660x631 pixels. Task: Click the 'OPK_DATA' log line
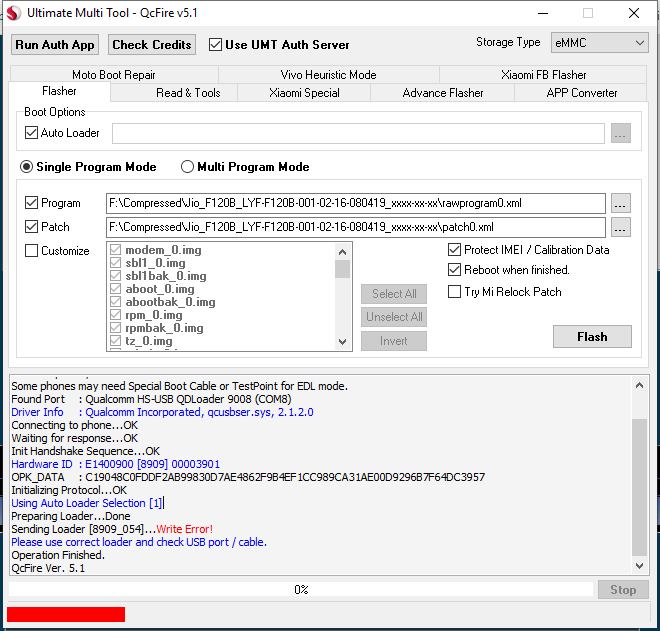point(248,477)
